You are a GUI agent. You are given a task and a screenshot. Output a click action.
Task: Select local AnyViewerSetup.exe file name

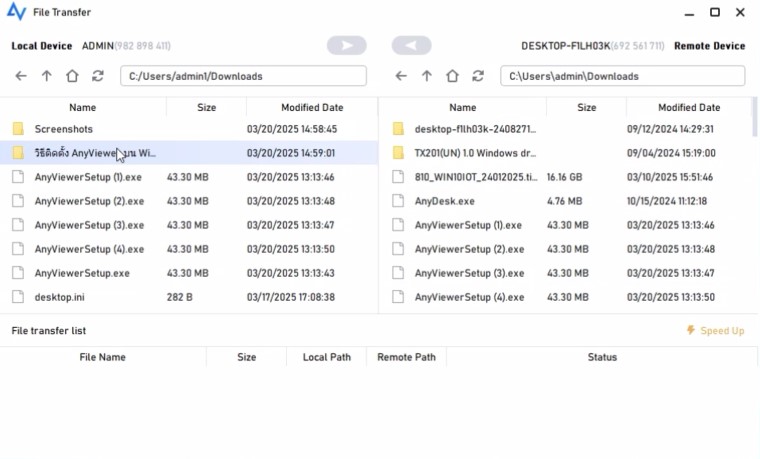82,273
